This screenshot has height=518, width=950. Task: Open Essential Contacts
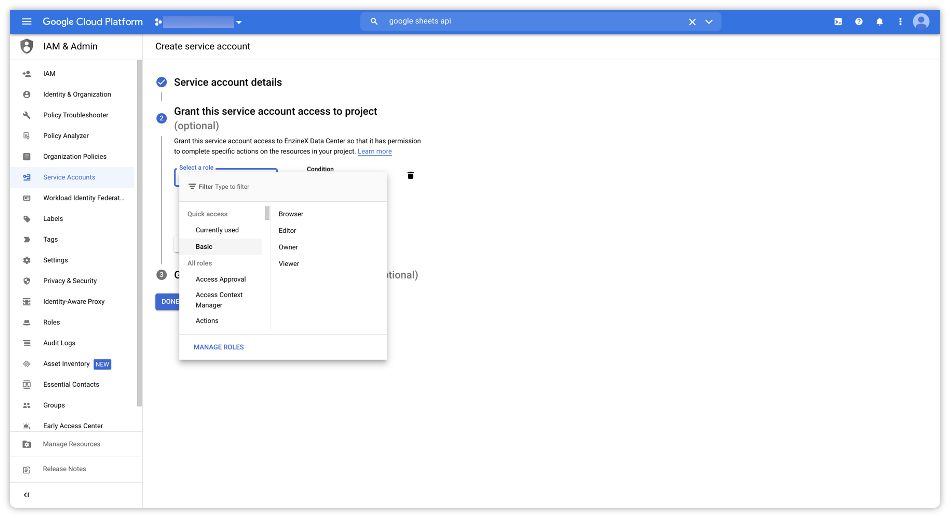73,385
